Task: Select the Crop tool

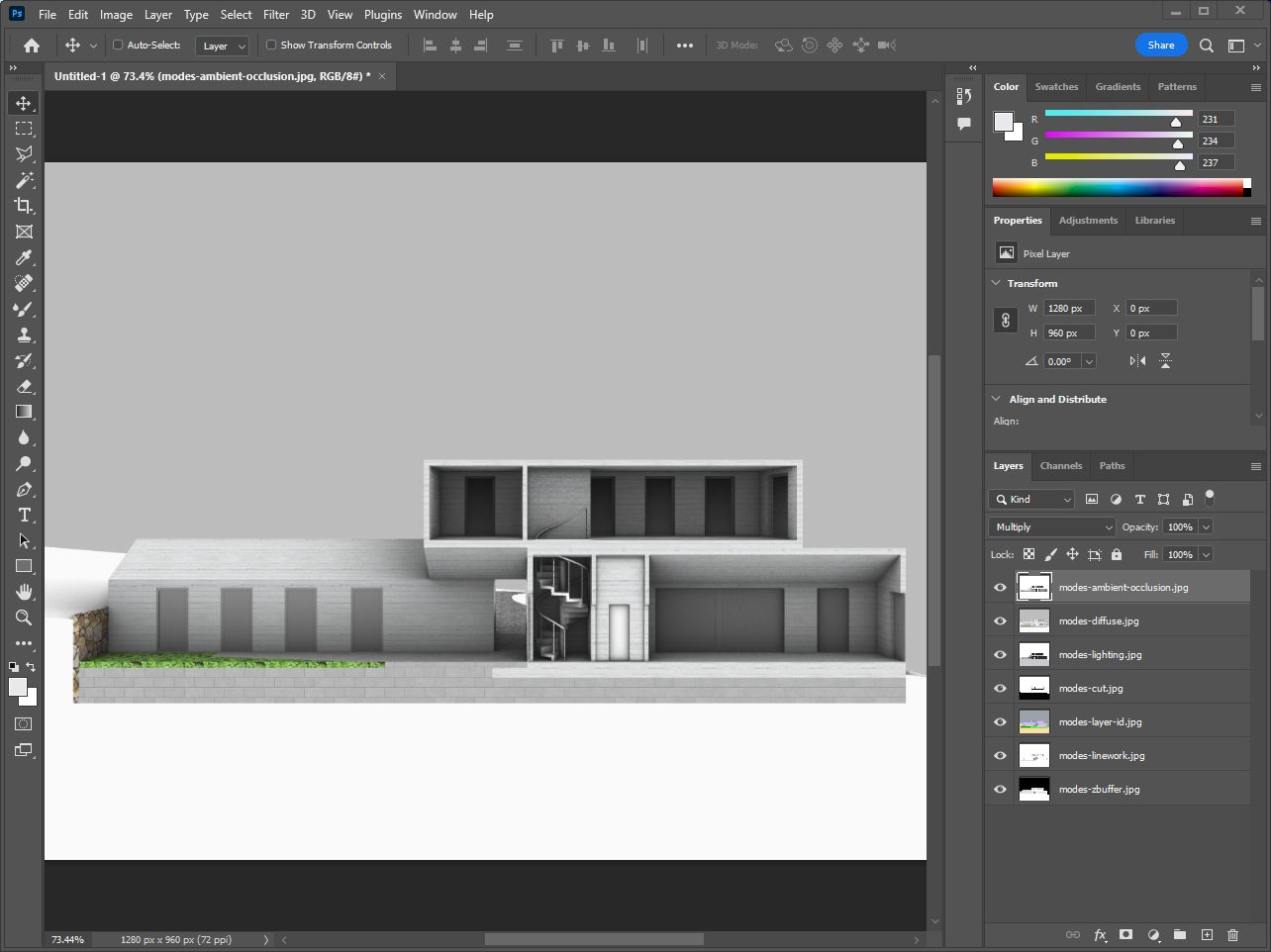Action: pos(24,206)
